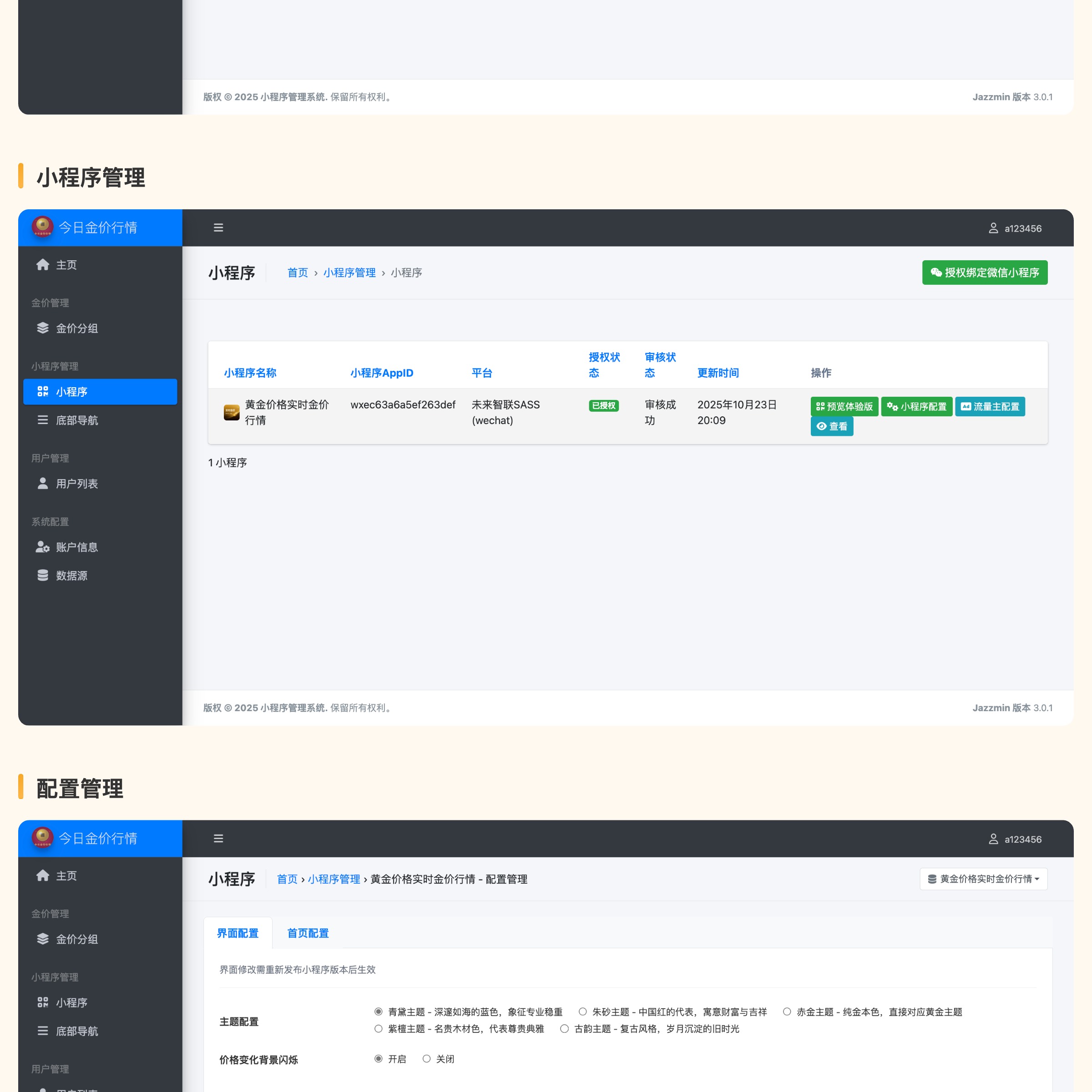Select the 赤金主题 radio option

(x=787, y=1012)
